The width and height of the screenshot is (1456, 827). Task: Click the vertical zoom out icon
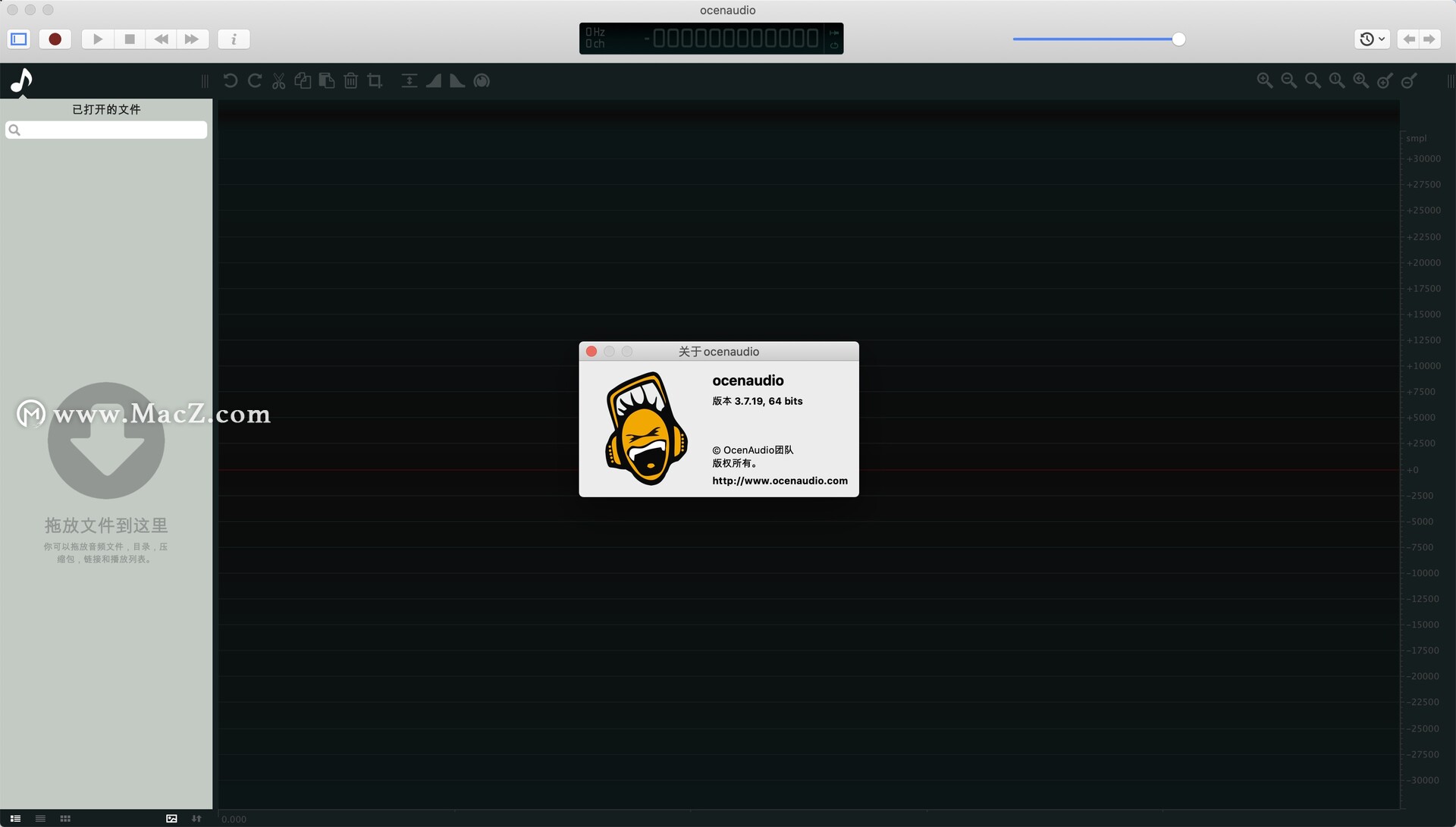click(x=1410, y=80)
